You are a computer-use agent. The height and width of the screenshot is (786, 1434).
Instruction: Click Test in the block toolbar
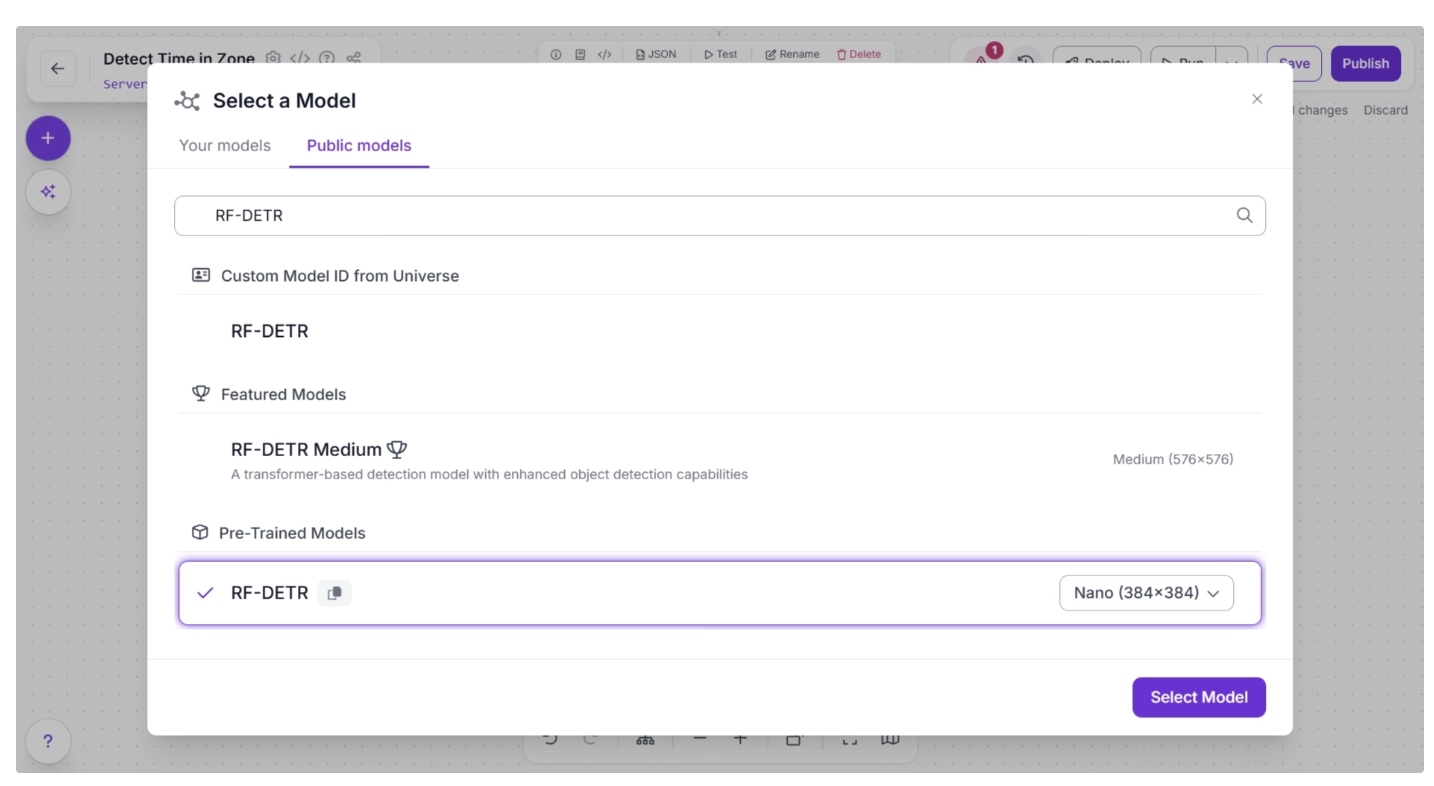721,55
